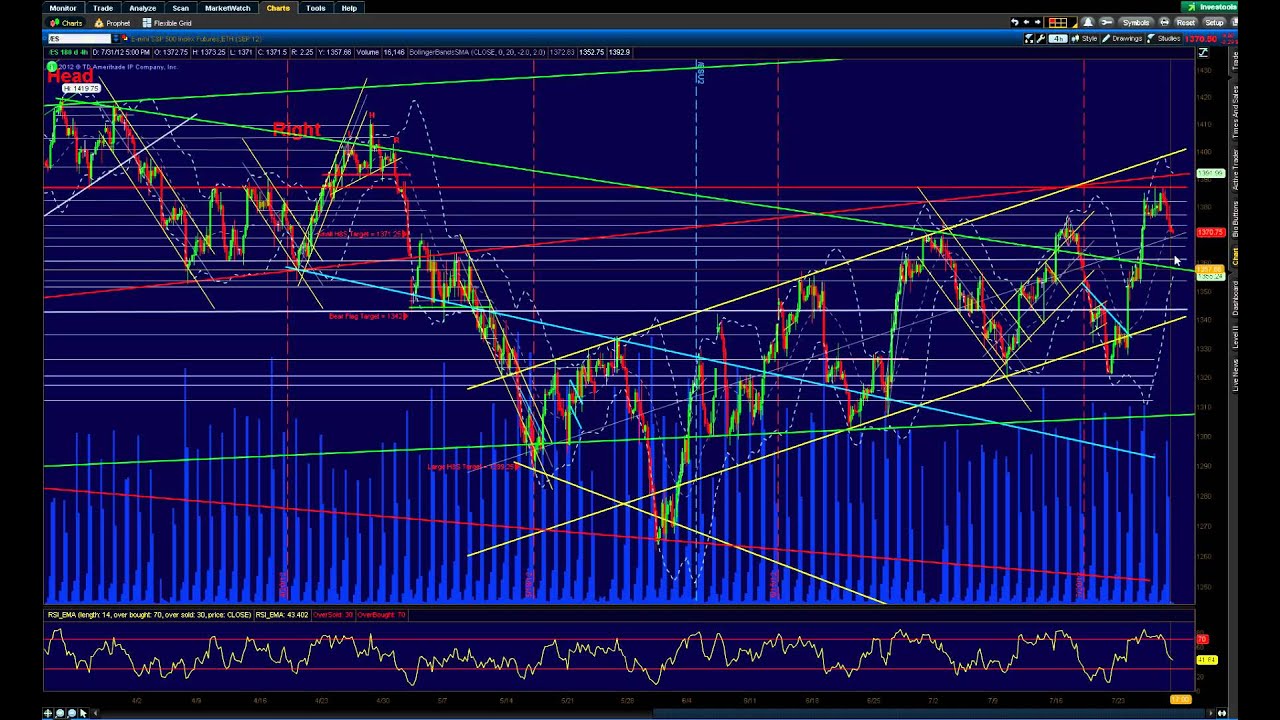Click the print icon button

coord(1164,22)
